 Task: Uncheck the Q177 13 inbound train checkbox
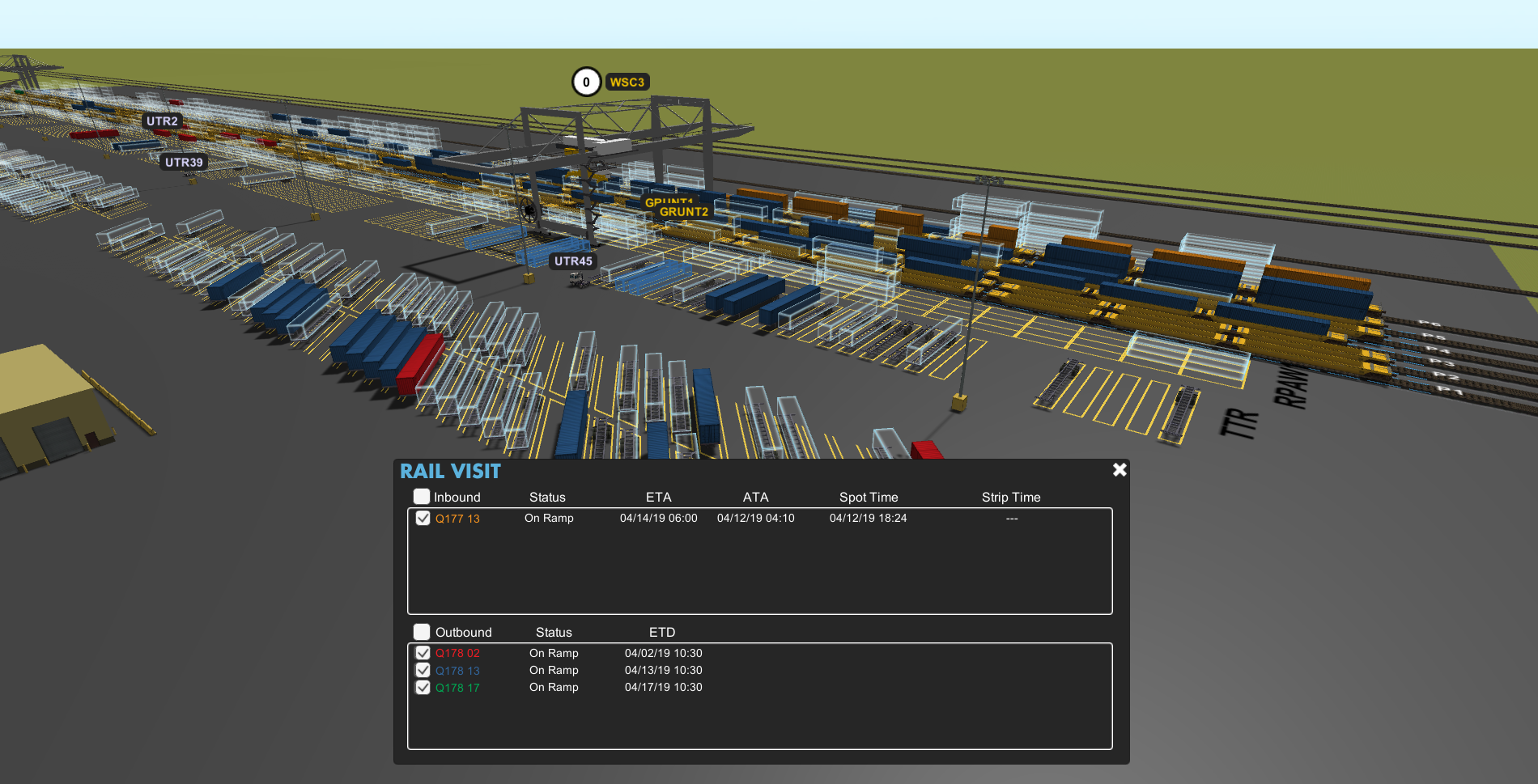coord(423,518)
